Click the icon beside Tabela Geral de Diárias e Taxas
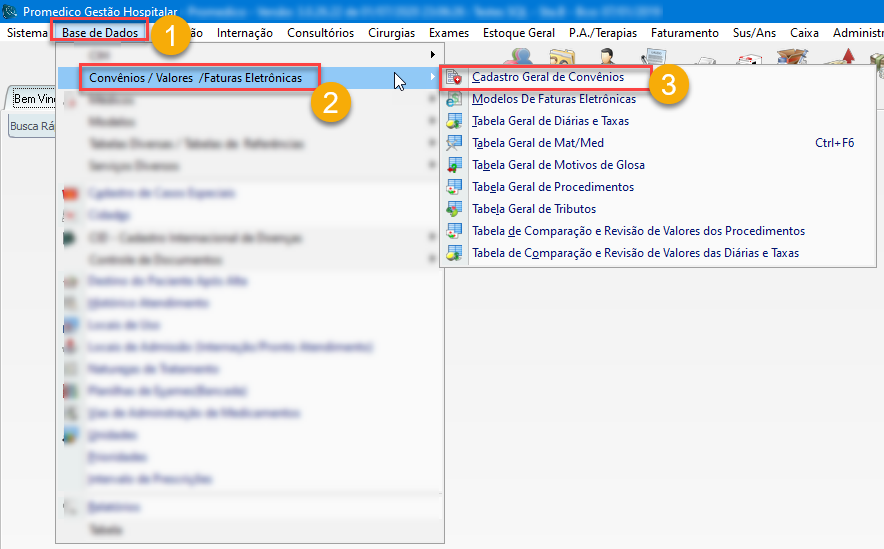The image size is (884, 549). [x=455, y=121]
